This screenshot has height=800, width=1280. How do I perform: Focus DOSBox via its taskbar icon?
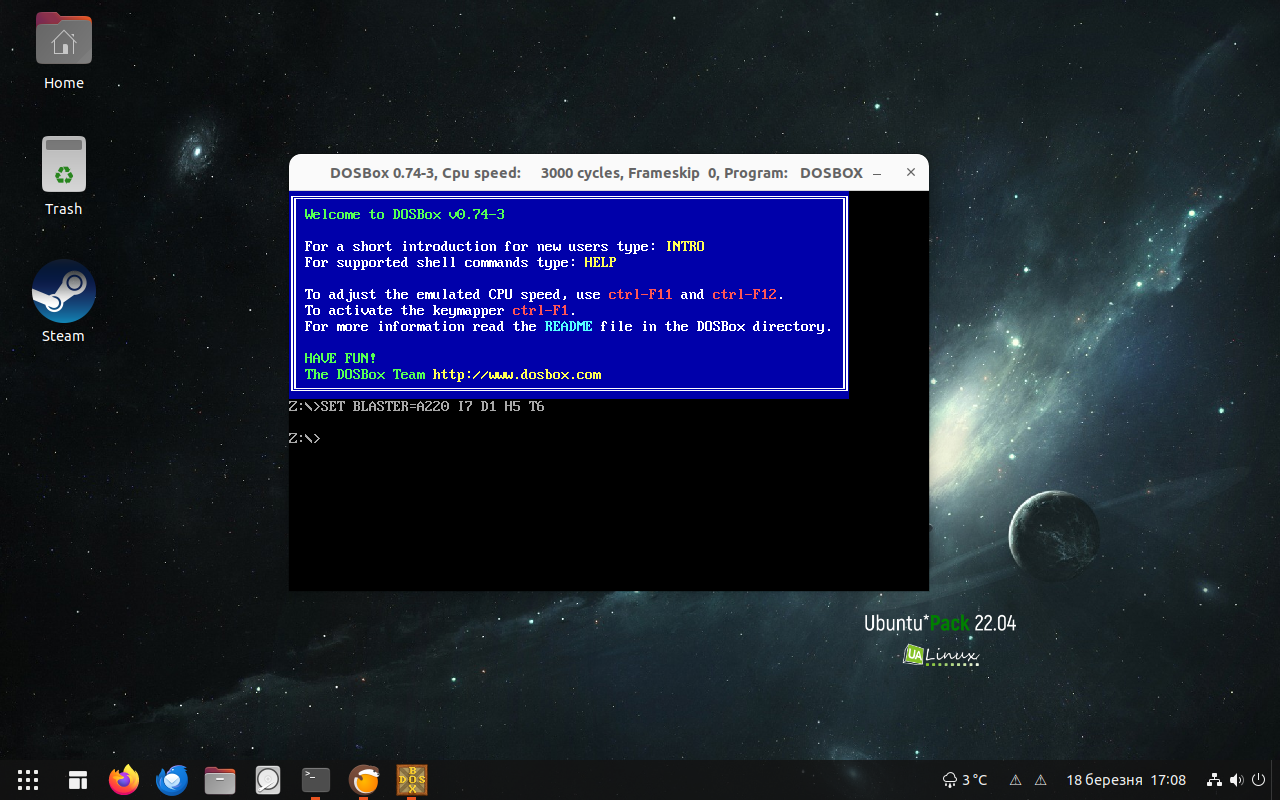412,779
